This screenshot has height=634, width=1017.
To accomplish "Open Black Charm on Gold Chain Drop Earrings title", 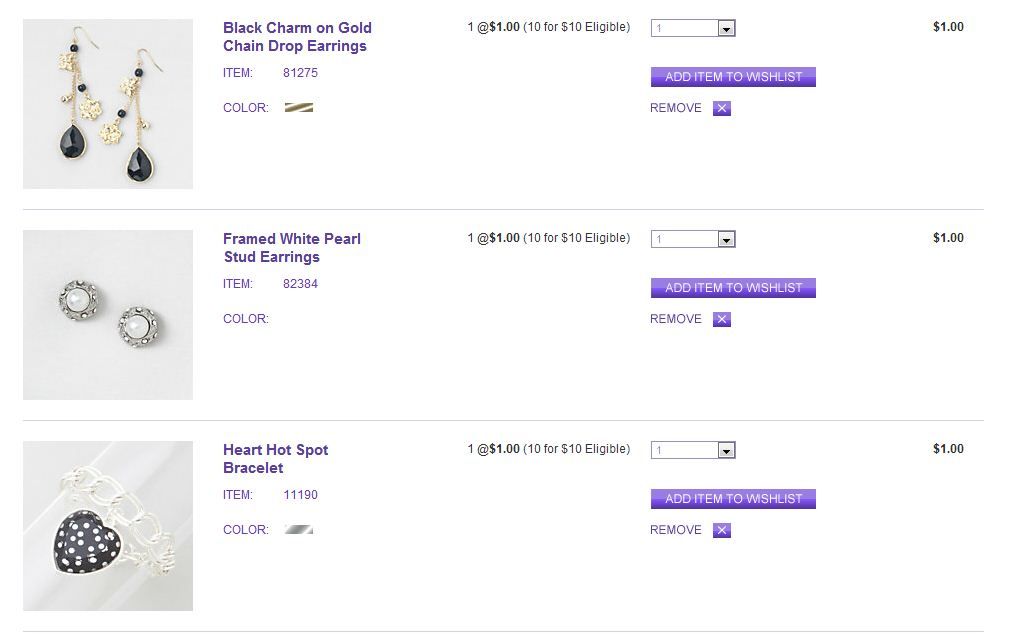I will click(297, 37).
